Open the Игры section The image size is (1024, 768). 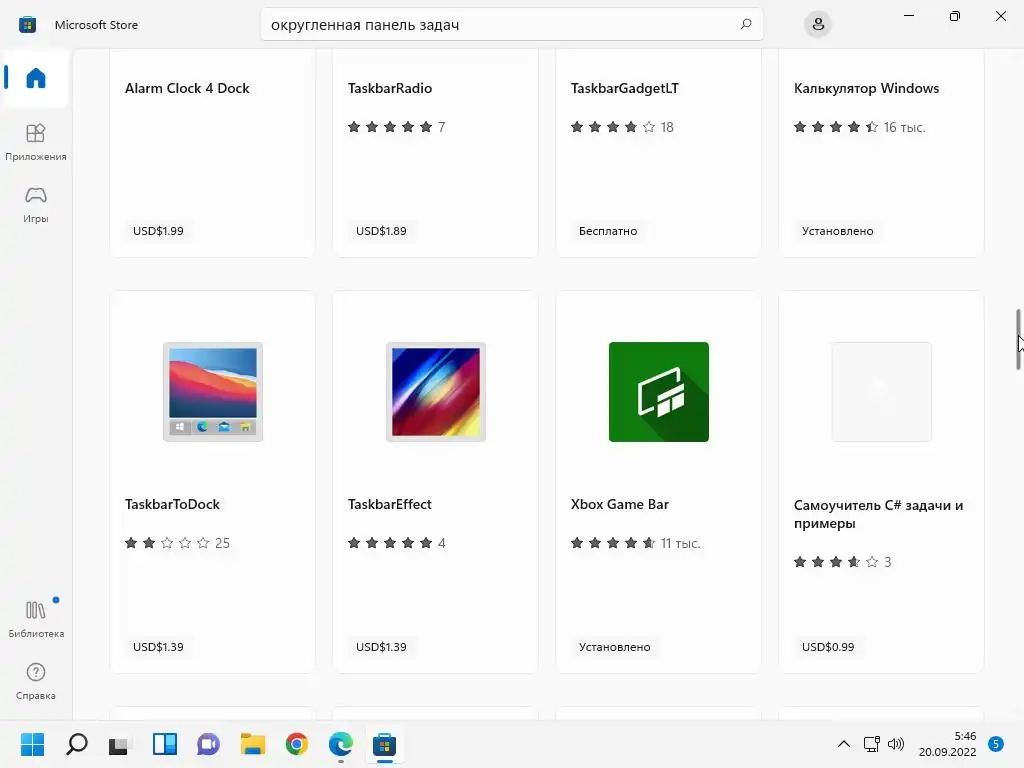coord(36,204)
